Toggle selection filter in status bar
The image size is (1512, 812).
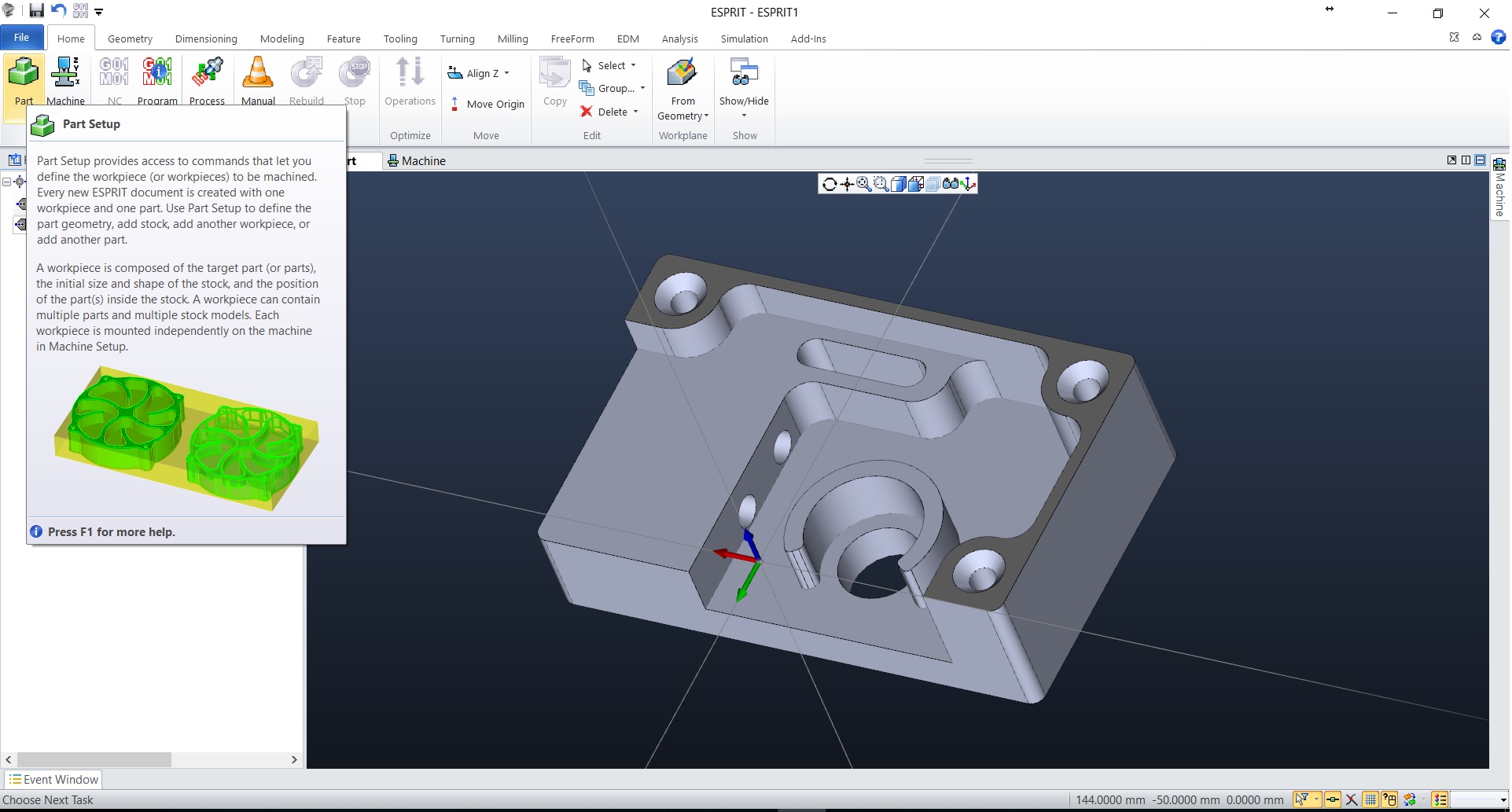(x=1301, y=799)
